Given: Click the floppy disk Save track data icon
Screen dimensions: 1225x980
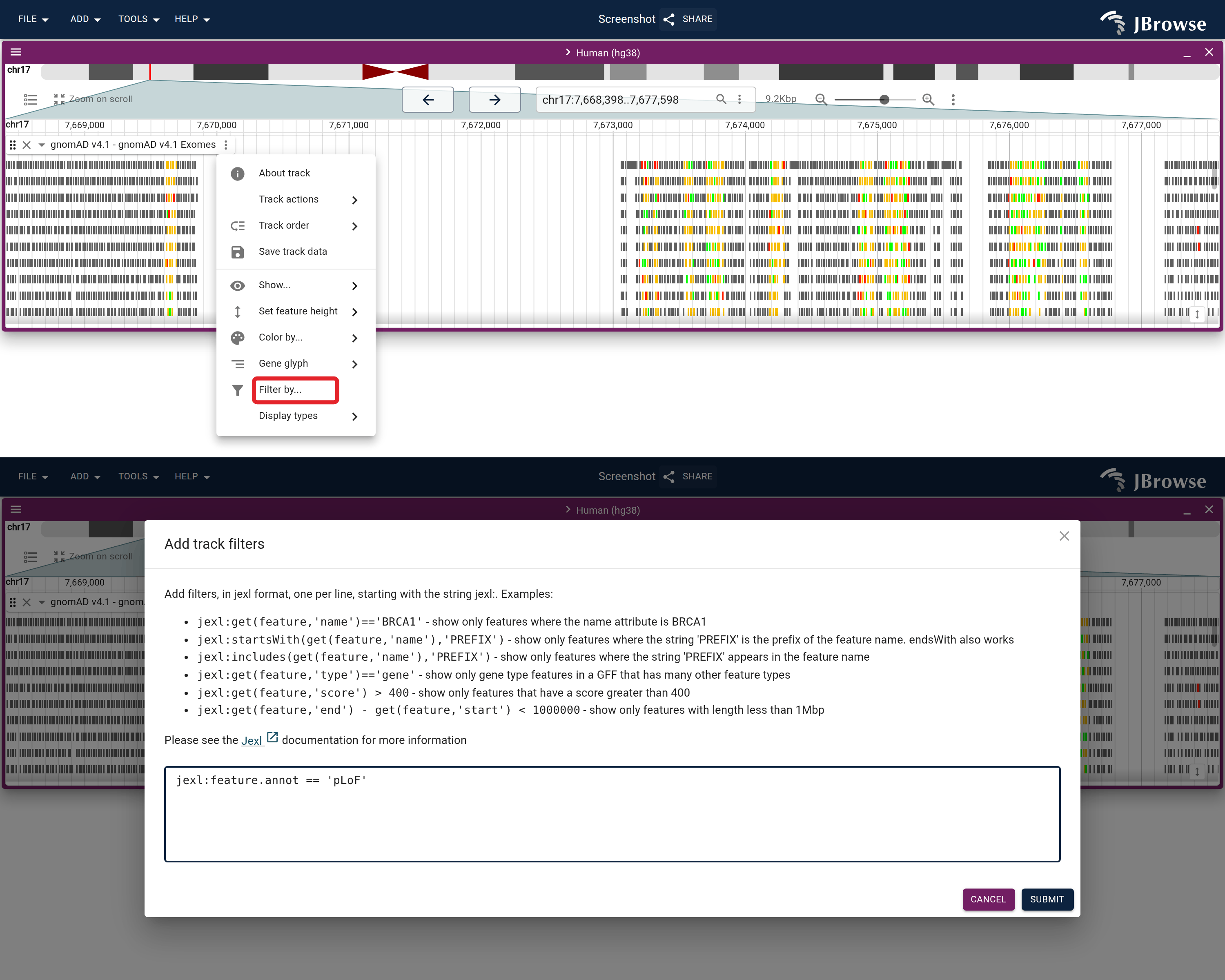Looking at the screenshot, I should pos(238,252).
